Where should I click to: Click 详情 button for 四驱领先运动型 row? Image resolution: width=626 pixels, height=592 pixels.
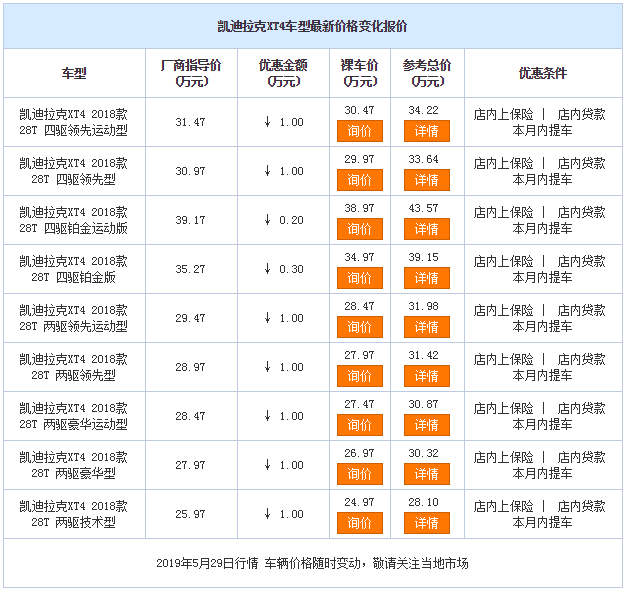click(426, 131)
